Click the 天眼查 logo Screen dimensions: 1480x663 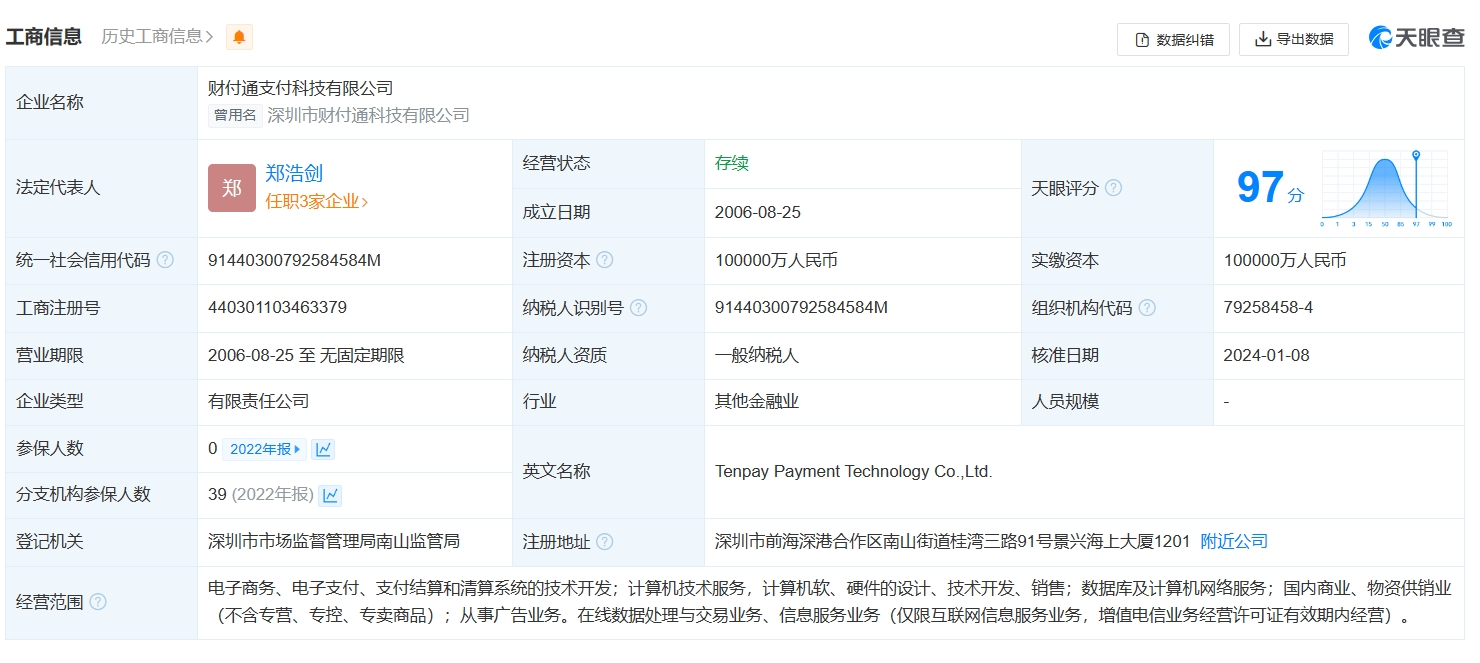(x=1415, y=38)
